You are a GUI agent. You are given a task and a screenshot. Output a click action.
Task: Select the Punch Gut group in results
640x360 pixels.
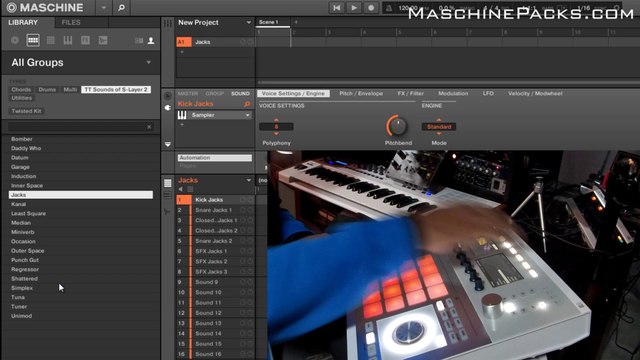click(81, 260)
